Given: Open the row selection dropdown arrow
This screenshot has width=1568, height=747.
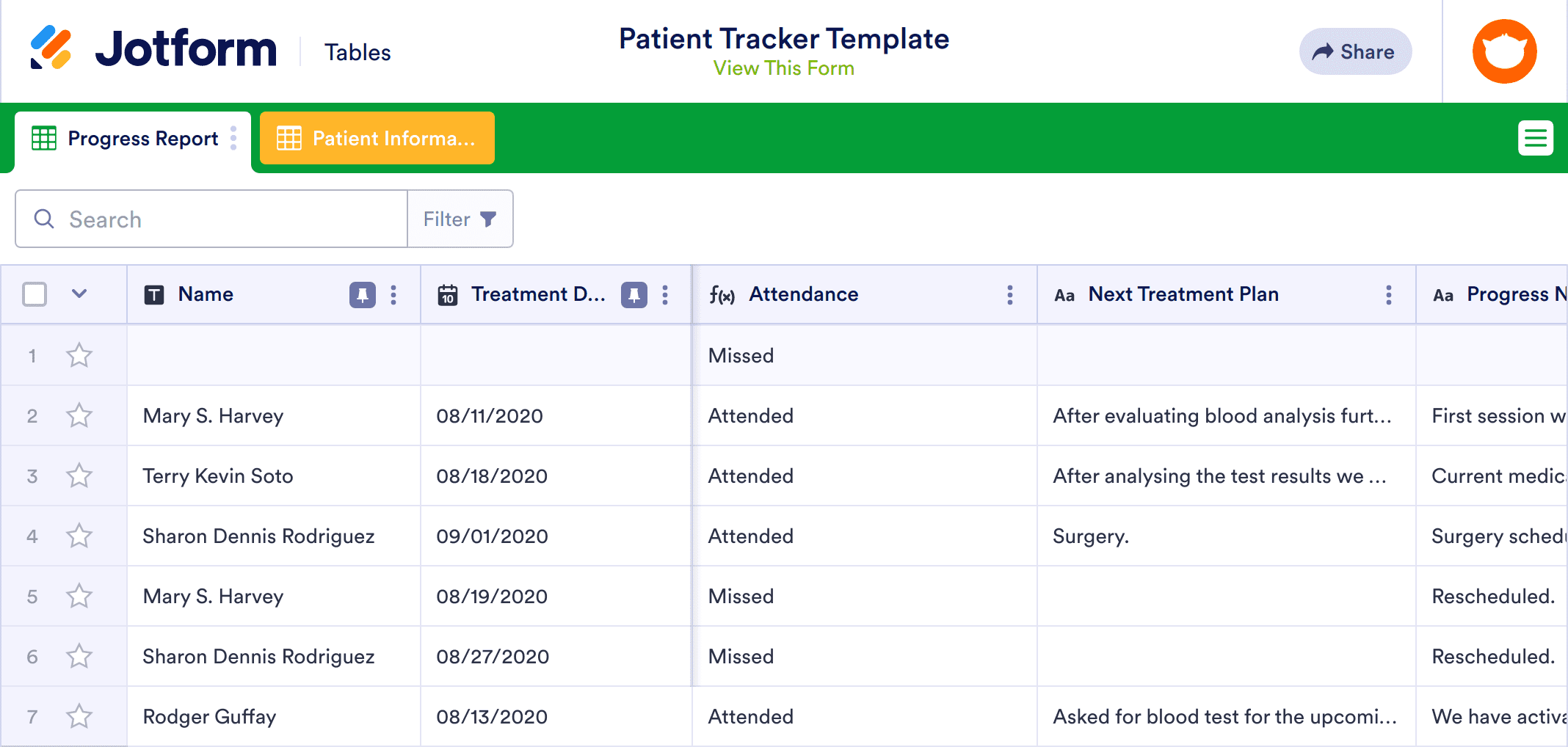Looking at the screenshot, I should tap(79, 294).
